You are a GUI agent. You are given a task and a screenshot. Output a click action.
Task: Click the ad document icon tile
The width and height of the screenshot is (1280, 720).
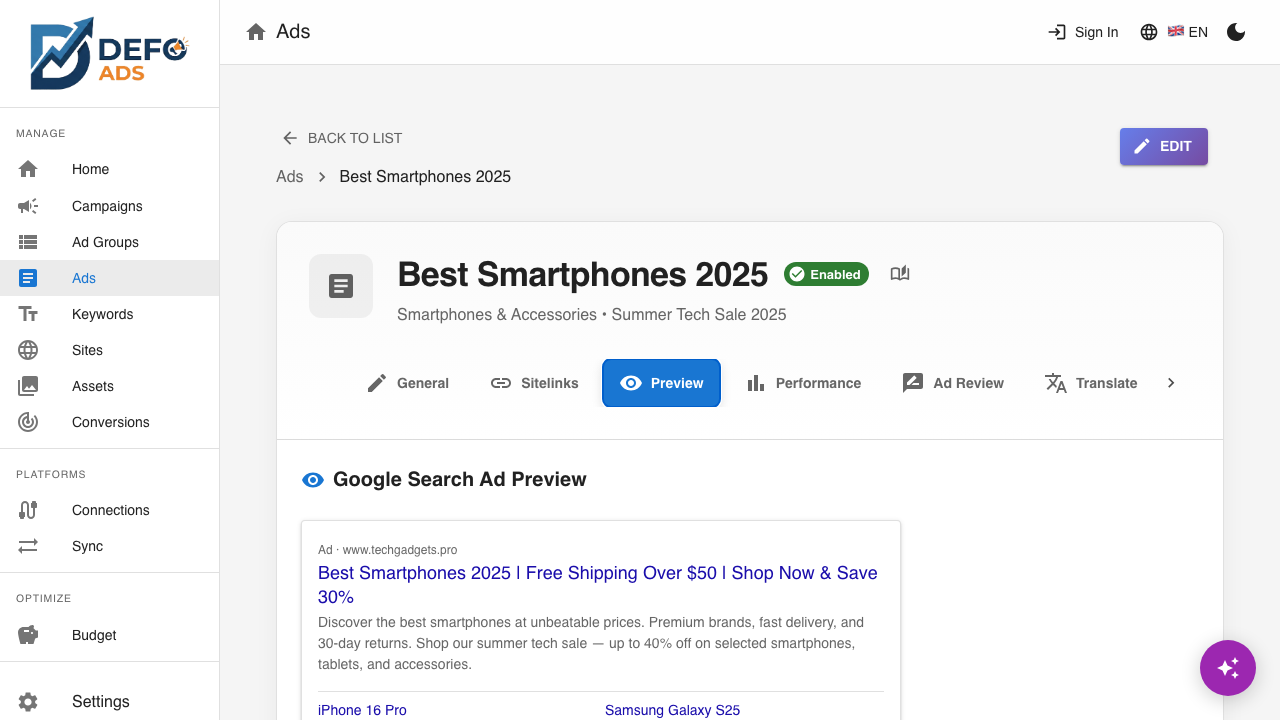point(341,286)
